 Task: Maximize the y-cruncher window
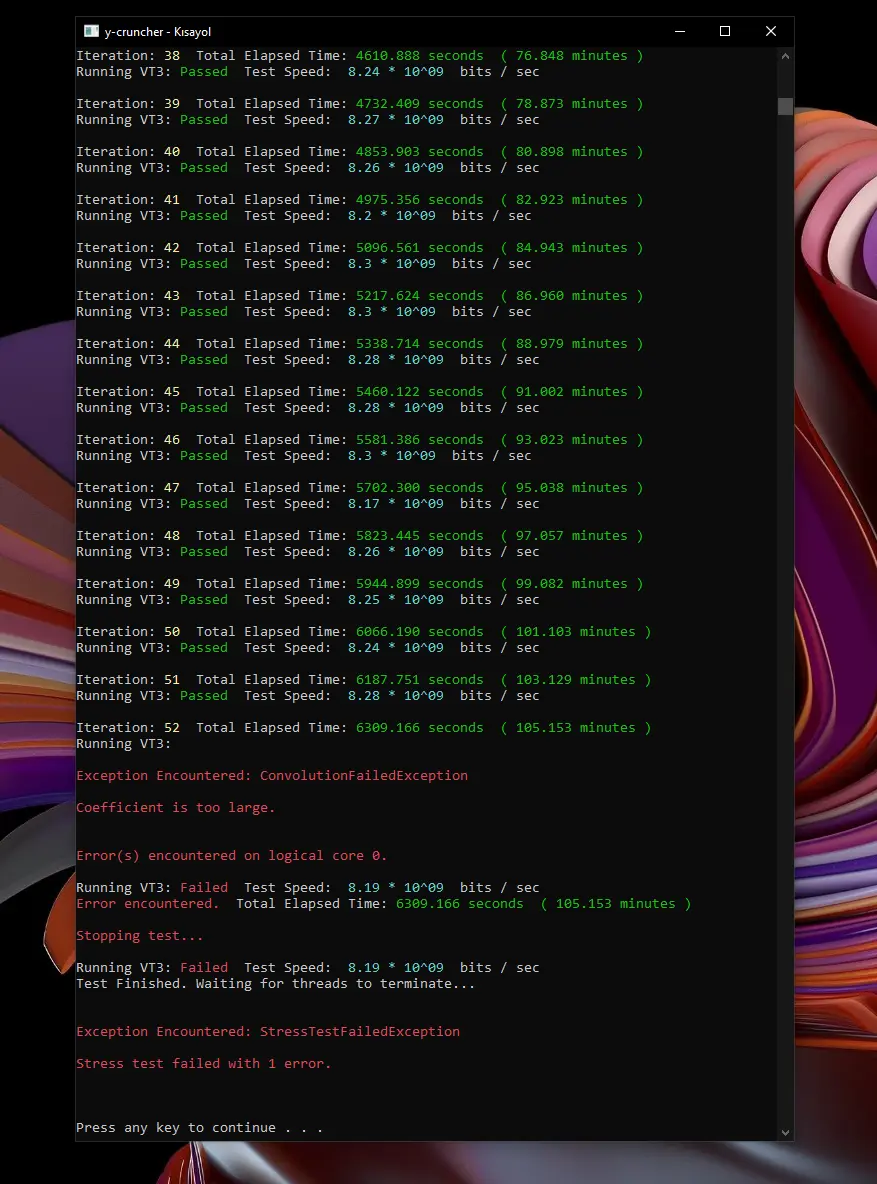coord(725,31)
